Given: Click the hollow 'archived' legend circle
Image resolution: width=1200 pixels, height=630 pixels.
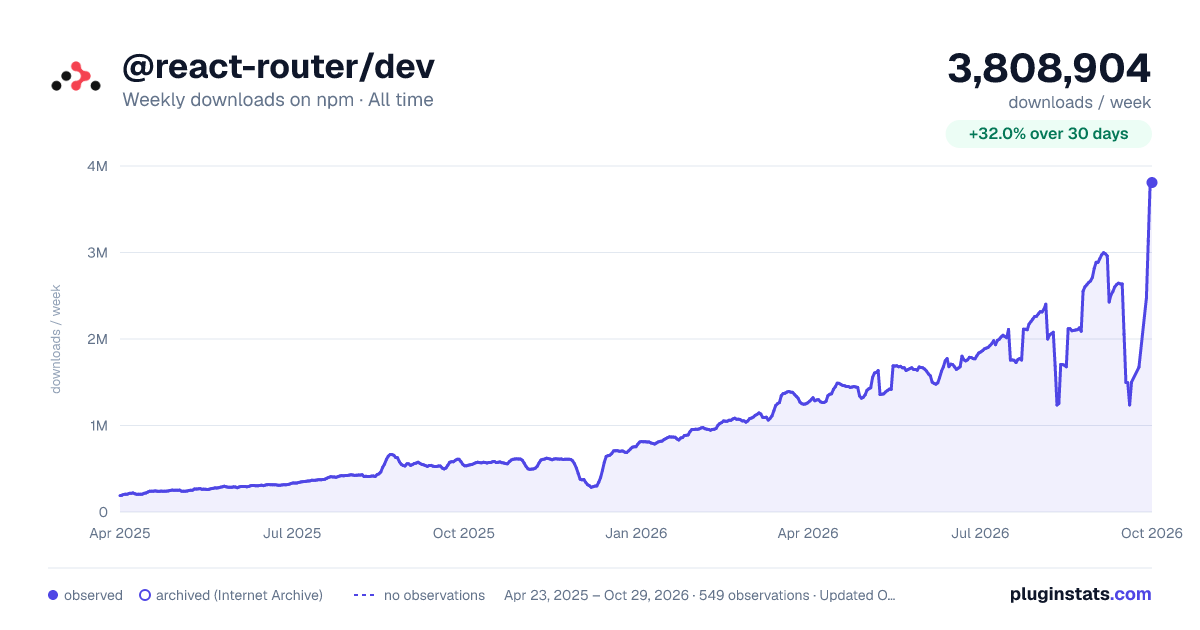Looking at the screenshot, I should click(145, 595).
